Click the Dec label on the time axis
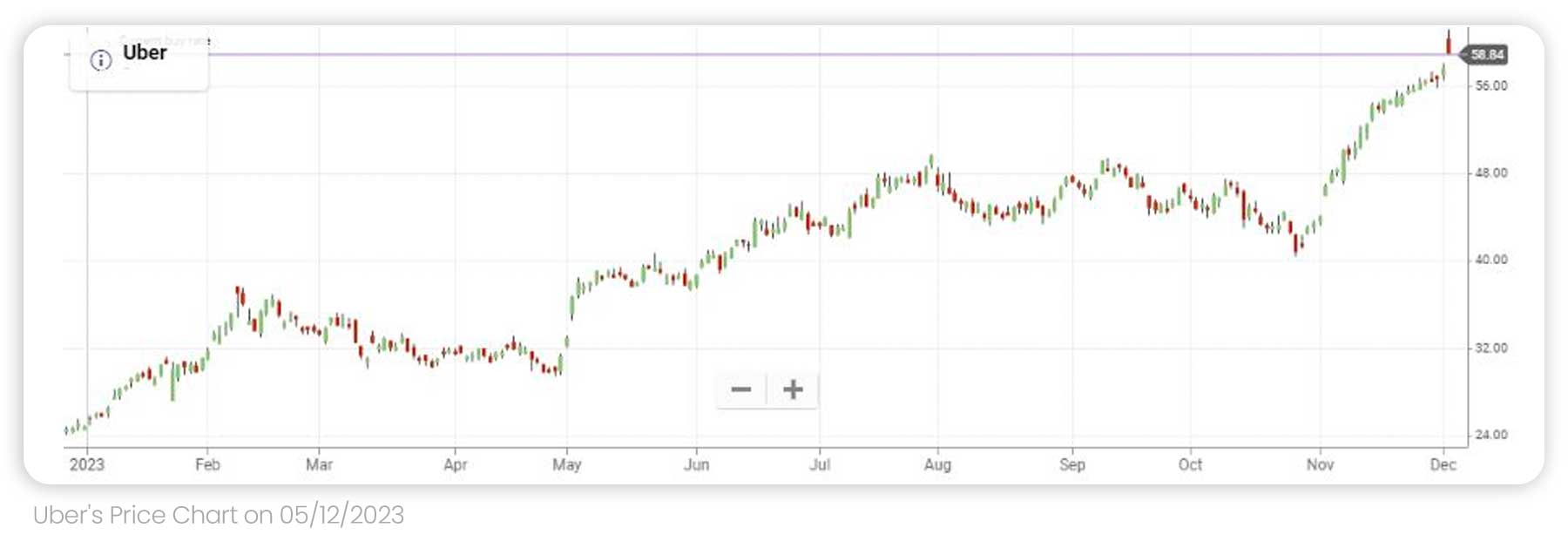Image resolution: width=1568 pixels, height=548 pixels. point(1443,464)
